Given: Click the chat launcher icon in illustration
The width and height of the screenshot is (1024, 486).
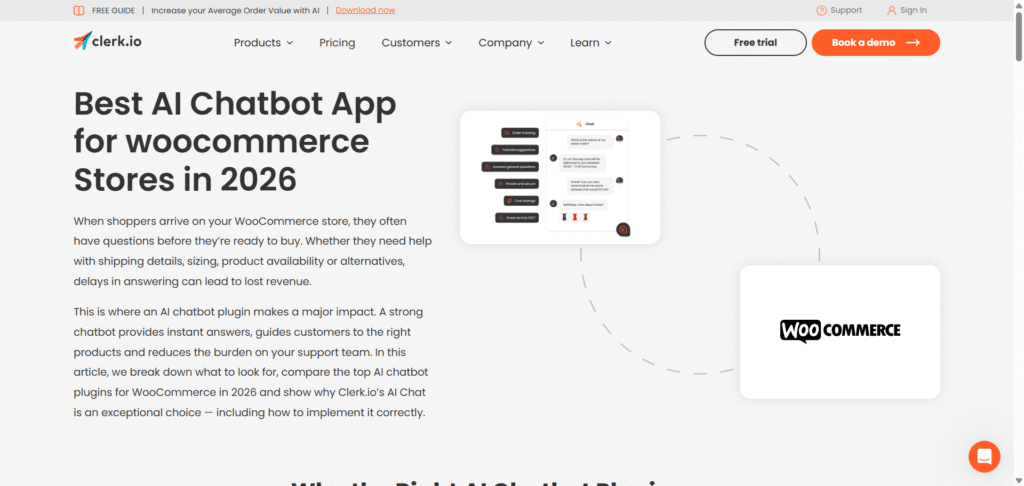Looking at the screenshot, I should [623, 229].
